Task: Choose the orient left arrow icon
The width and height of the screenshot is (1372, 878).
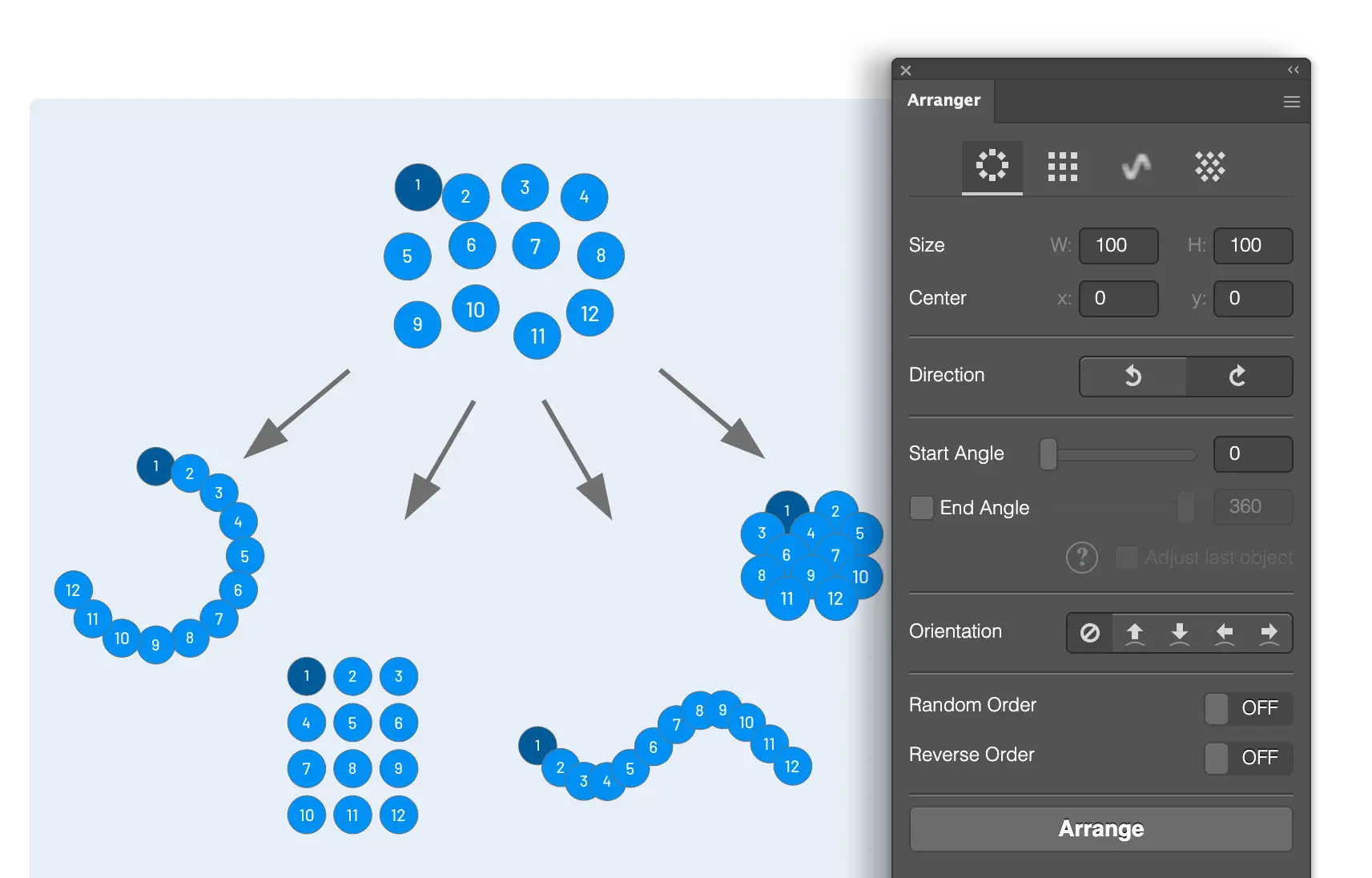Action: (x=1225, y=633)
